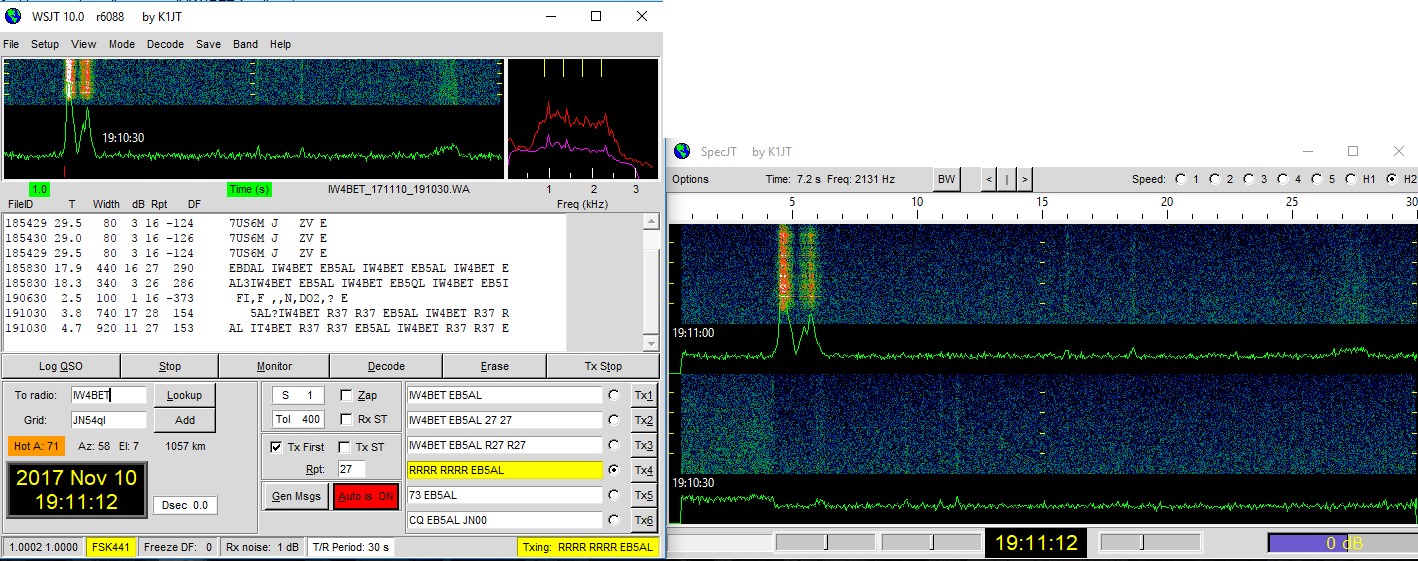
Task: Click the Tx3 button
Action: [644, 445]
